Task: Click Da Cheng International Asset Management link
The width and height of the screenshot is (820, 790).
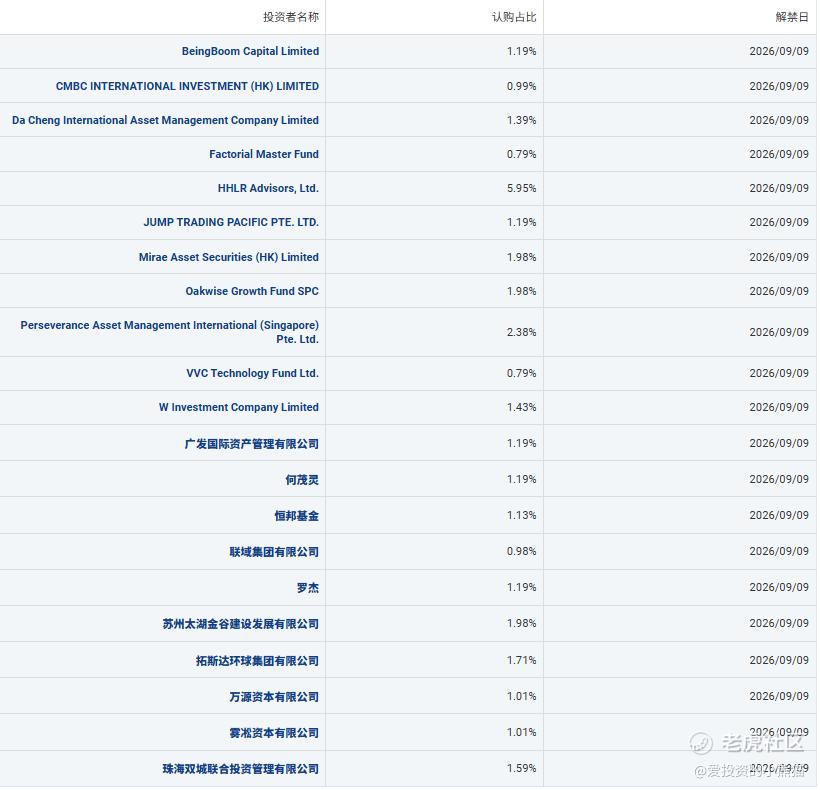Action: coord(165,120)
